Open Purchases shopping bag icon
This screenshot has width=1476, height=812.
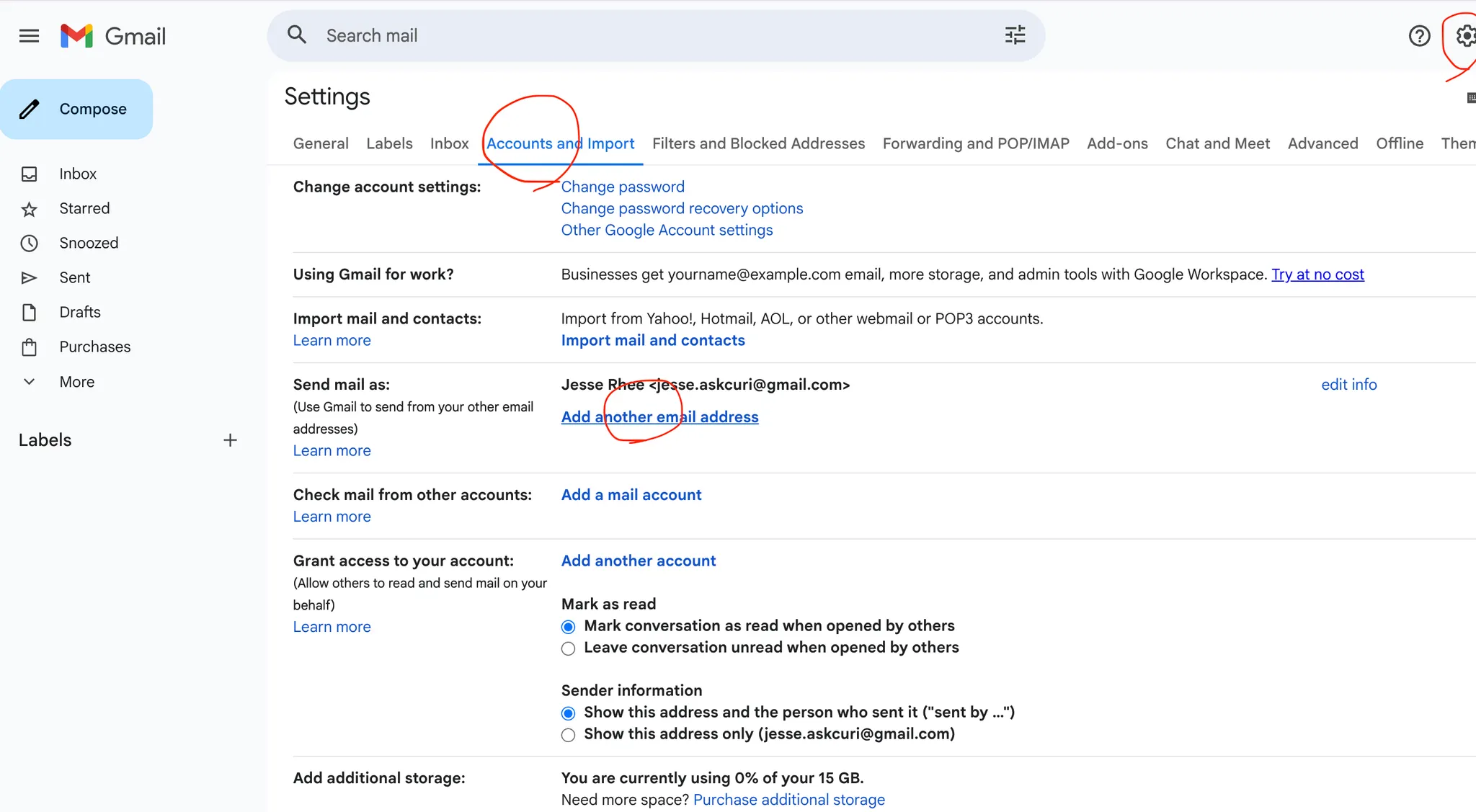pos(29,347)
